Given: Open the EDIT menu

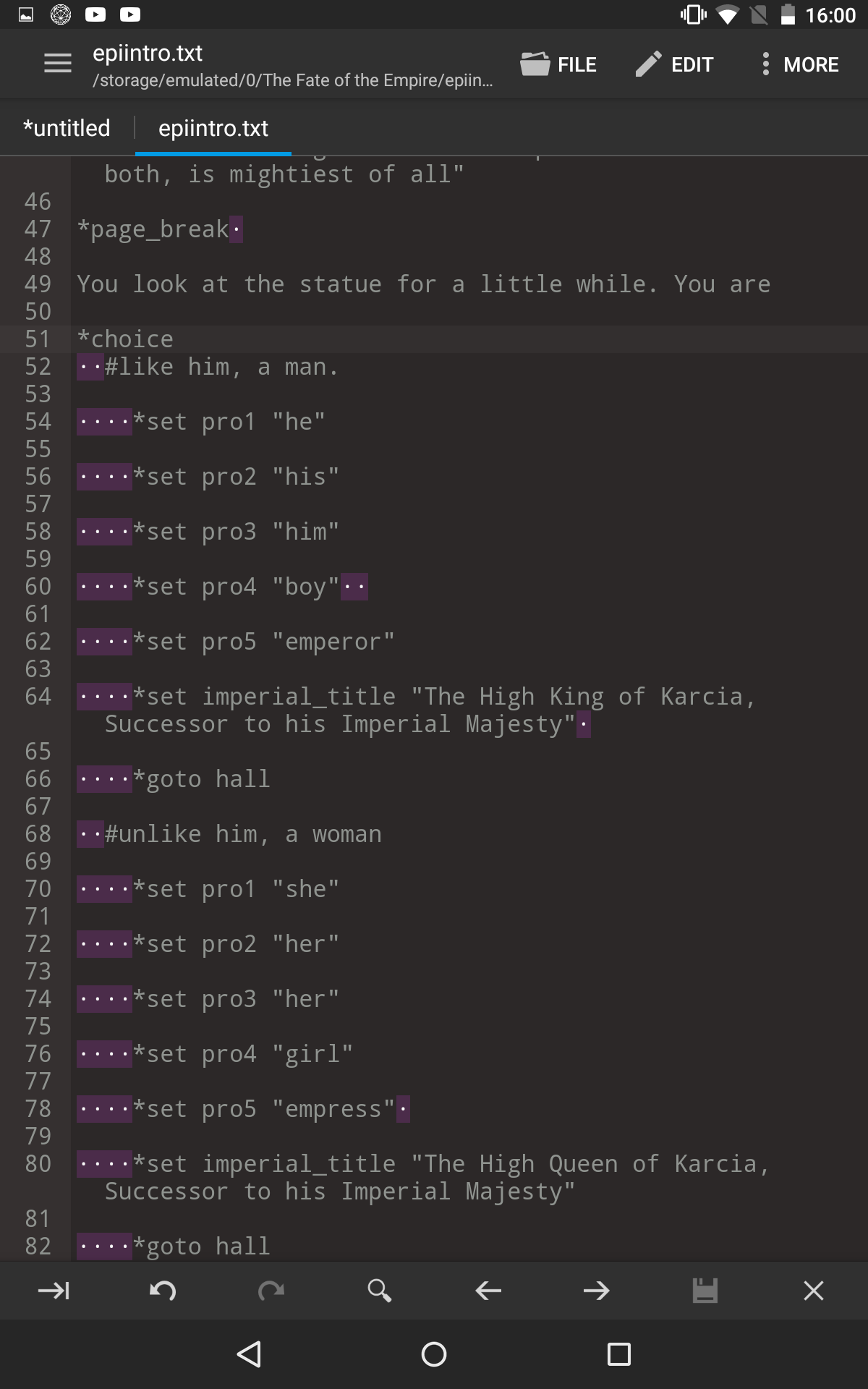Looking at the screenshot, I should 674,64.
